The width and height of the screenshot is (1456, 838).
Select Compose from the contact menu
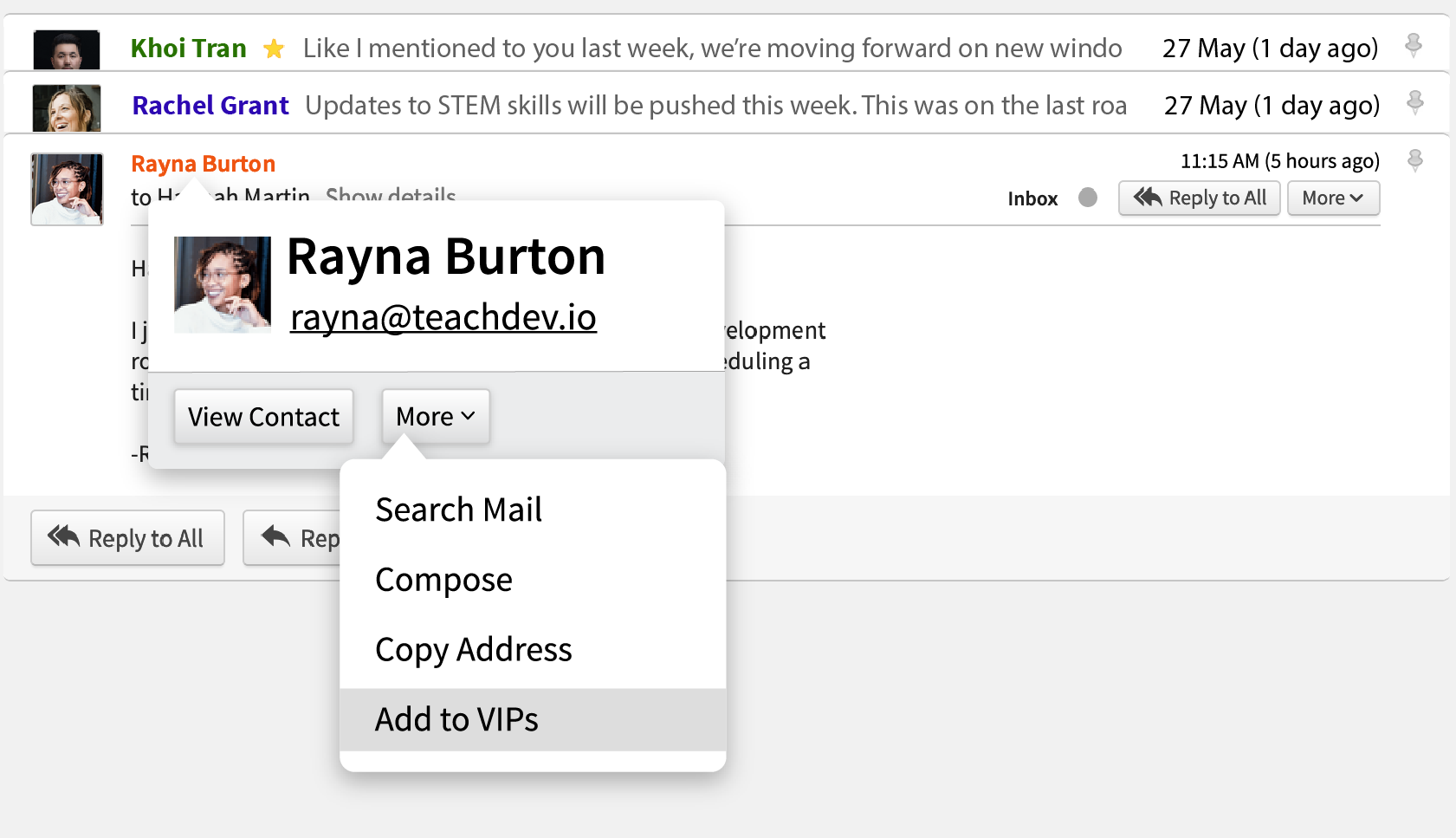point(443,580)
